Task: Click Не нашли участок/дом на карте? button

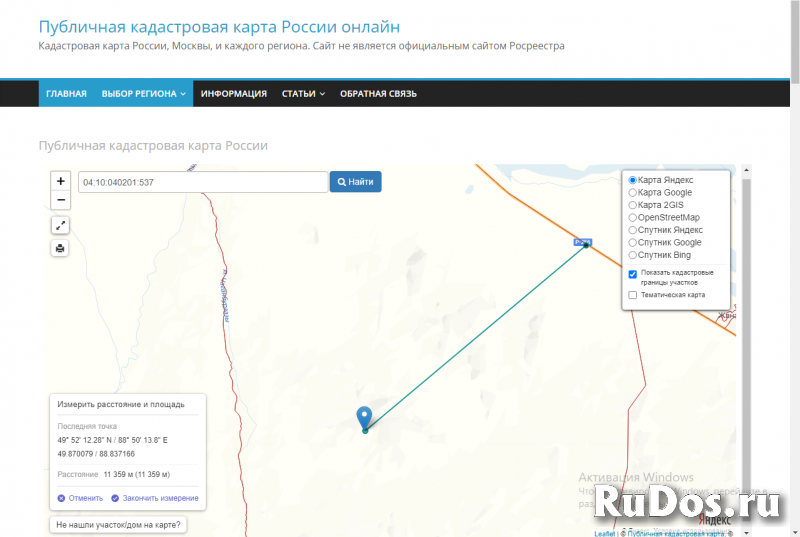Action: (118, 525)
